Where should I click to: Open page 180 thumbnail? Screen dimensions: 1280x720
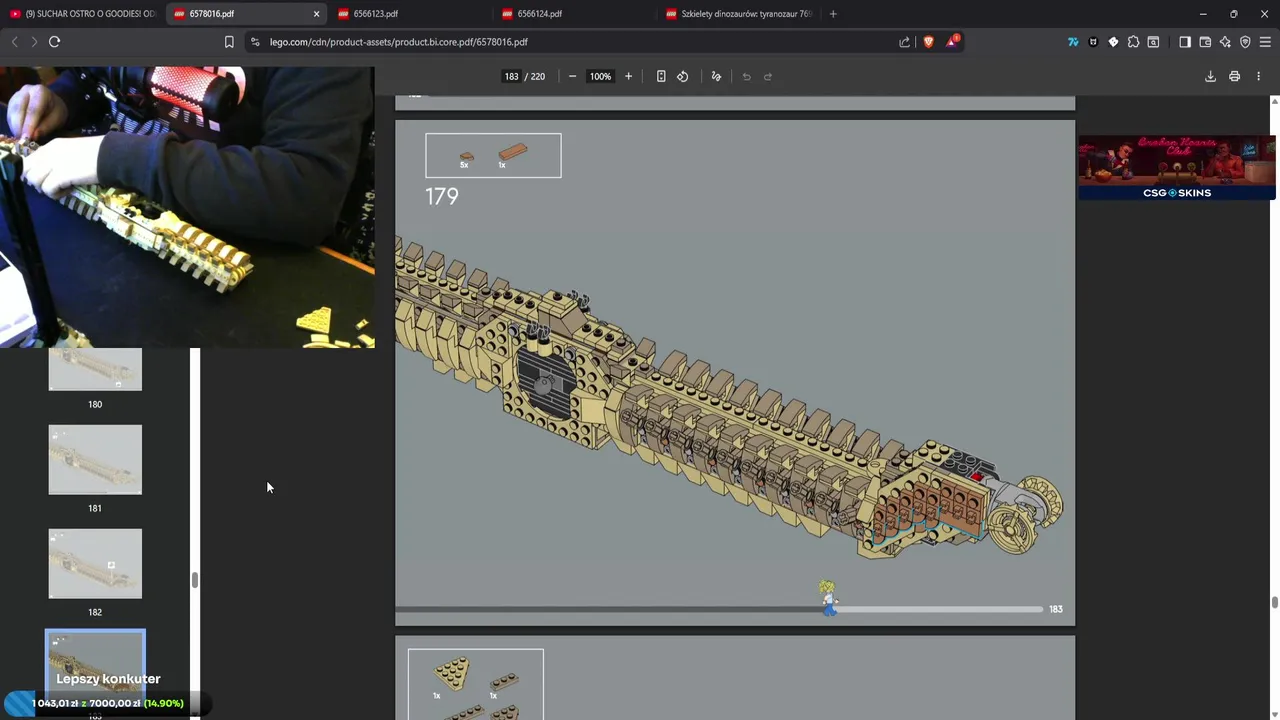point(95,370)
